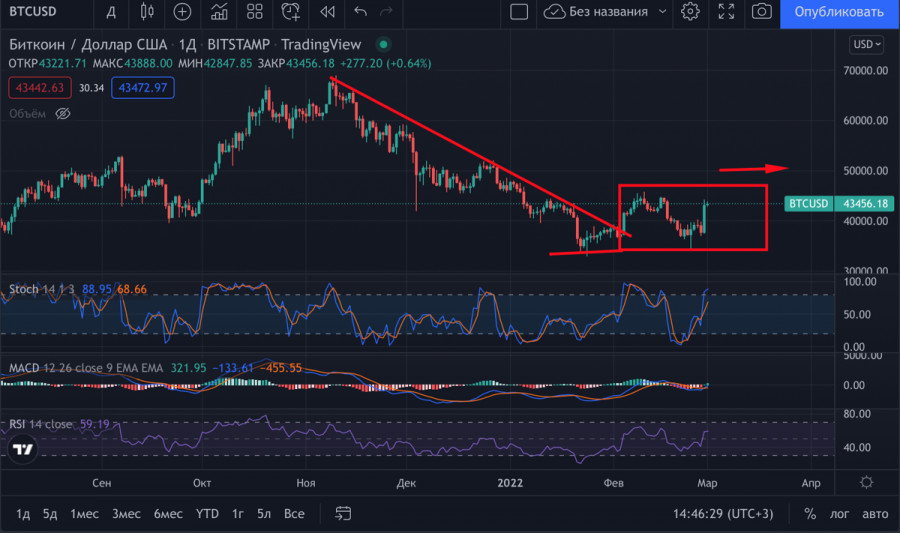Open indicator templates grid
Viewport: 900px width, 533px height.
coord(255,11)
